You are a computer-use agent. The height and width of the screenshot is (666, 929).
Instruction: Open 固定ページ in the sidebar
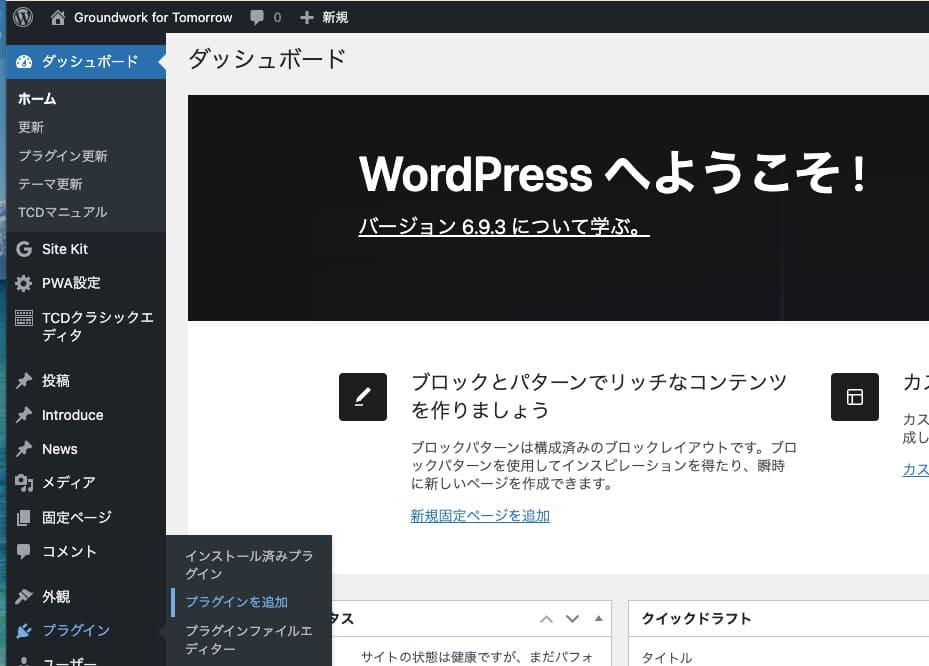[76, 517]
